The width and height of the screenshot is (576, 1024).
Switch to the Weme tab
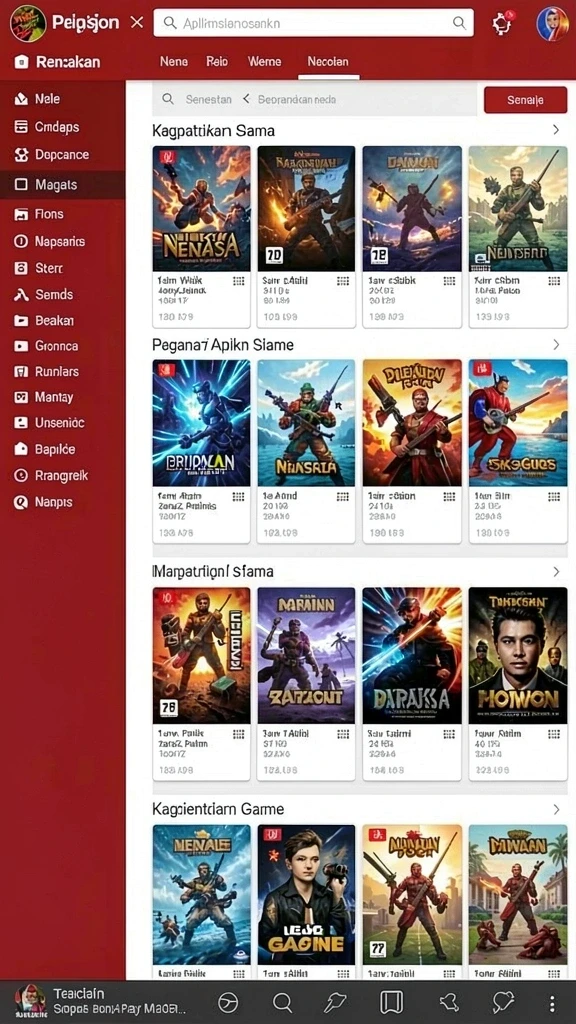[264, 61]
